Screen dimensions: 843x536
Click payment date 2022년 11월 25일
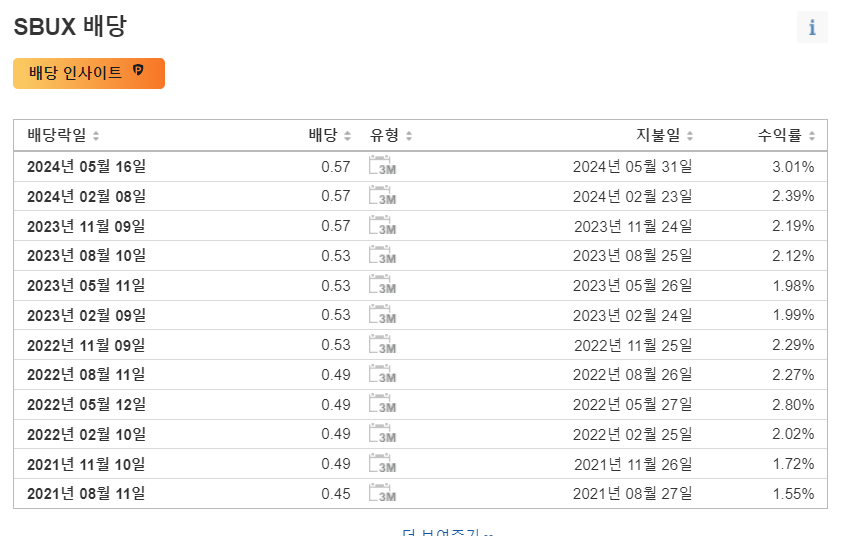coord(633,345)
